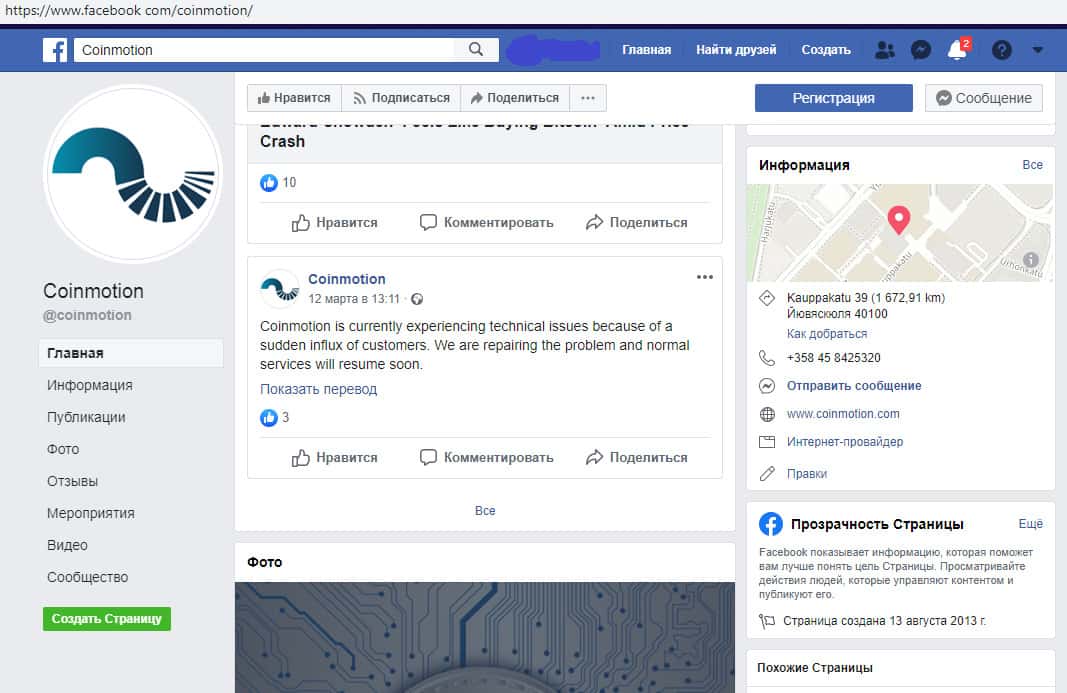Click the Сообщение button

tap(983, 98)
